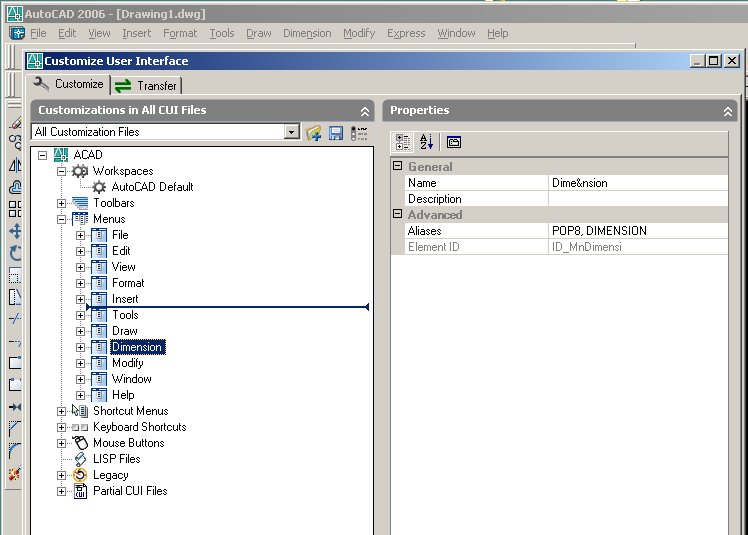Click the Property Pages icon
This screenshot has height=535, width=748.
[x=454, y=142]
